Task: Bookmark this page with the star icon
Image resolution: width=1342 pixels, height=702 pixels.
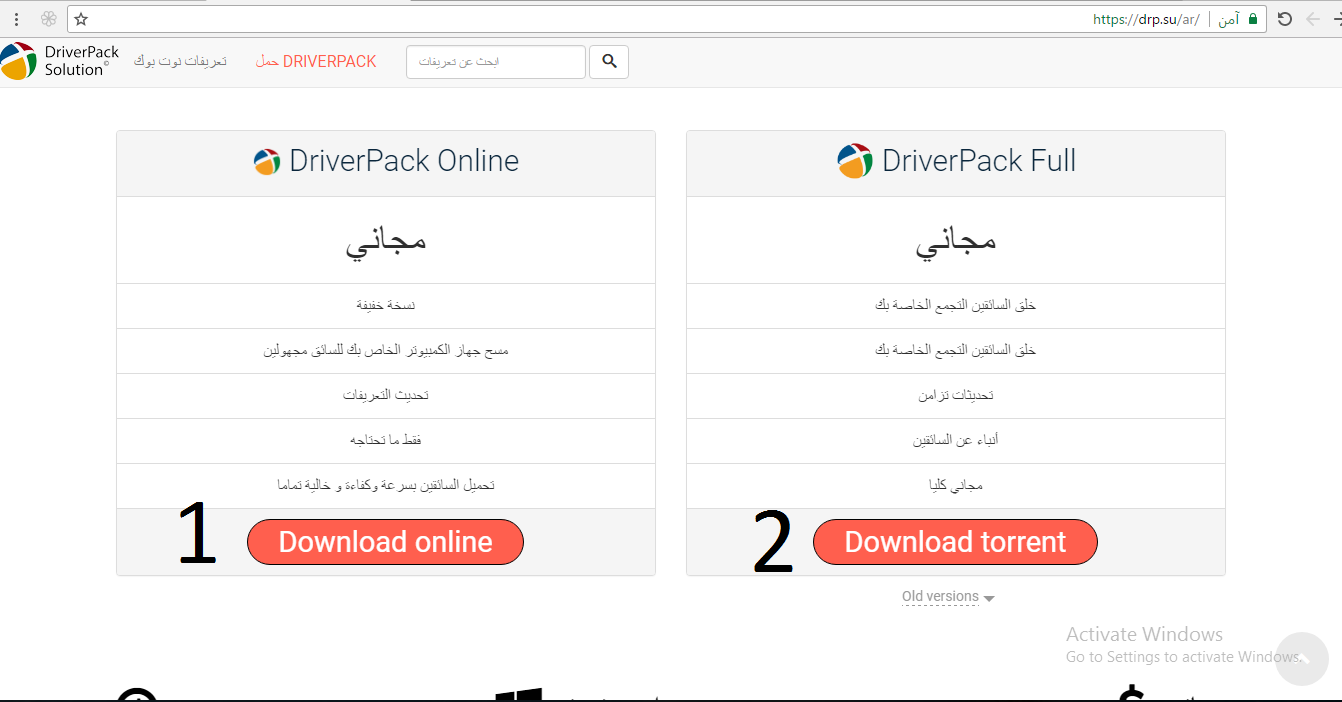Action: click(x=81, y=19)
